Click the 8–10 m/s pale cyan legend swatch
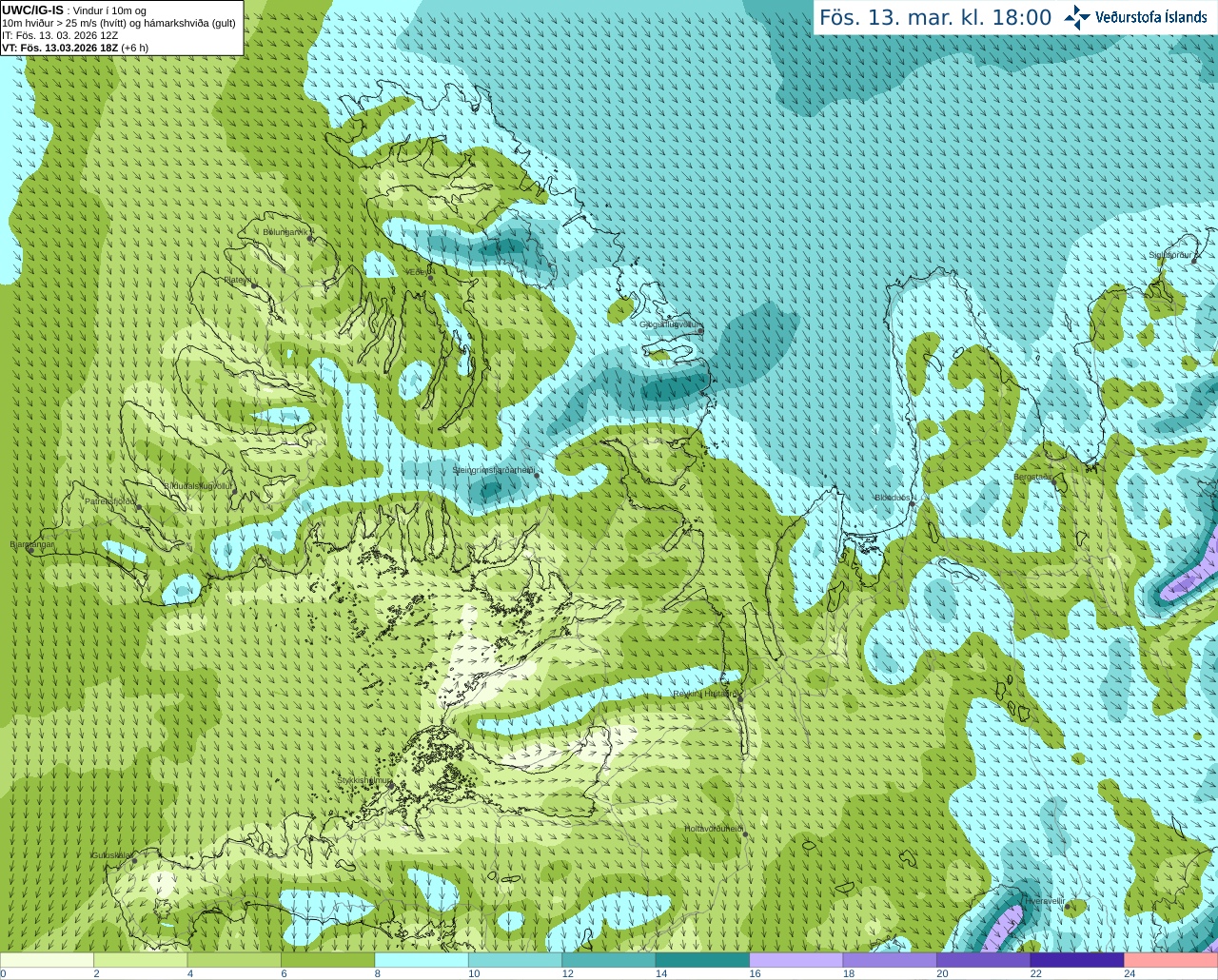This screenshot has height=980, width=1218. pyautogui.click(x=422, y=960)
